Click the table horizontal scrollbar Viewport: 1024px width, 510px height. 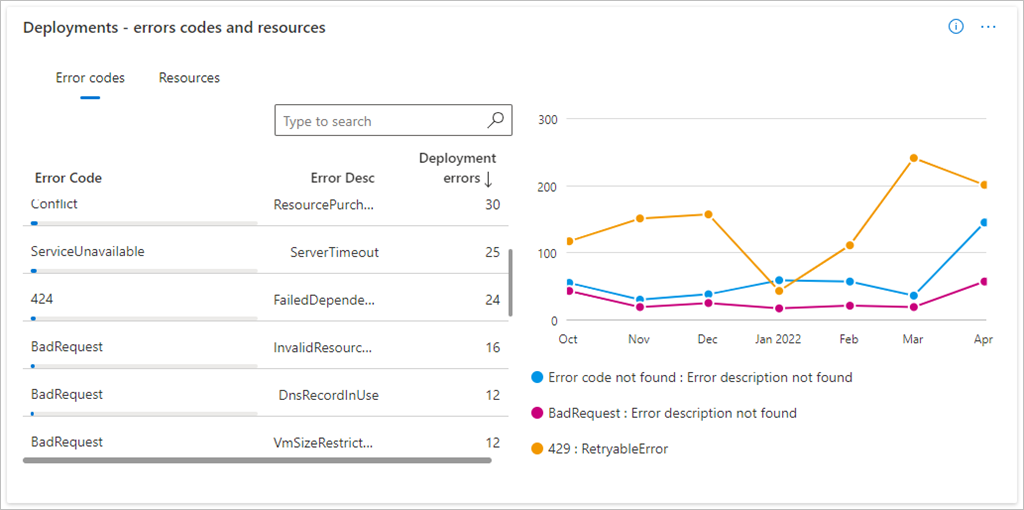click(257, 460)
